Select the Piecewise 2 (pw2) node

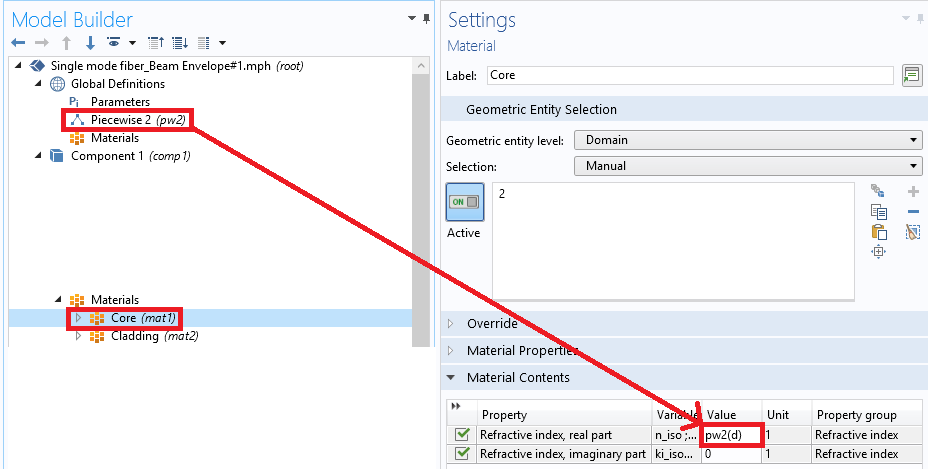[x=138, y=120]
